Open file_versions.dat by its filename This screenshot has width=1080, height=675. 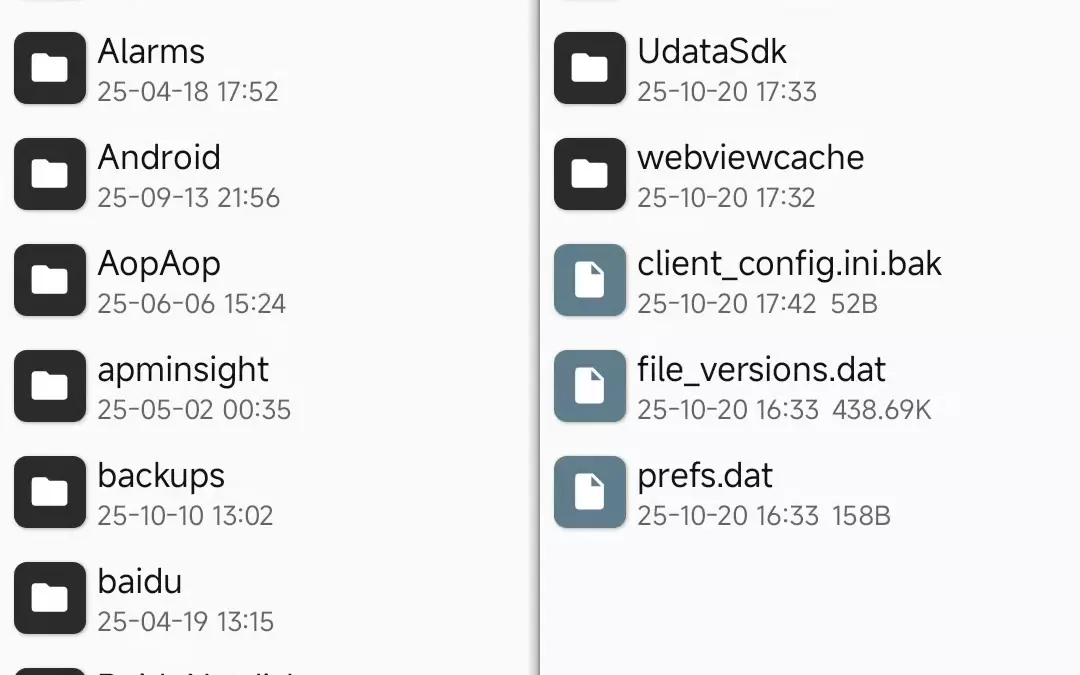tap(761, 370)
